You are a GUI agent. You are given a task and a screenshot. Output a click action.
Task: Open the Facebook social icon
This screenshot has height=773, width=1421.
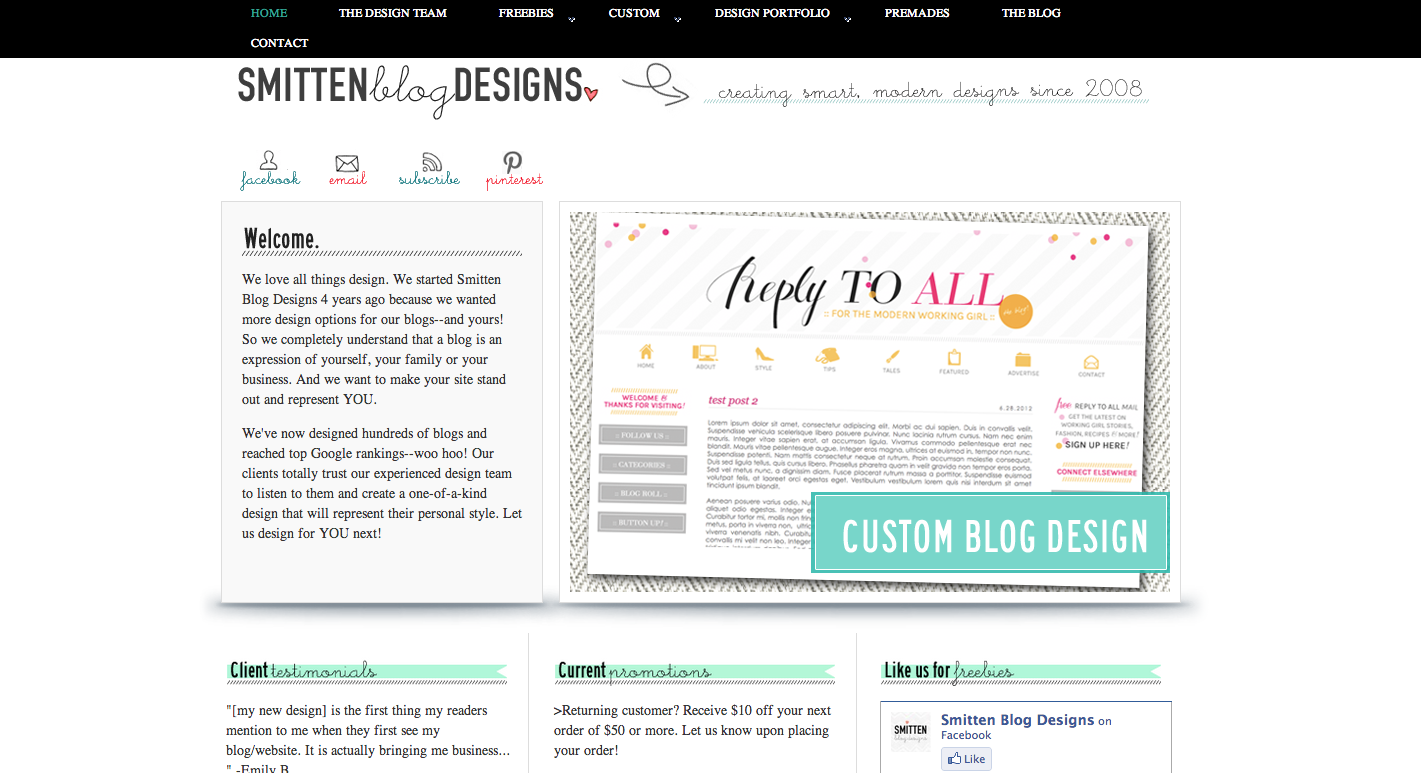click(270, 170)
